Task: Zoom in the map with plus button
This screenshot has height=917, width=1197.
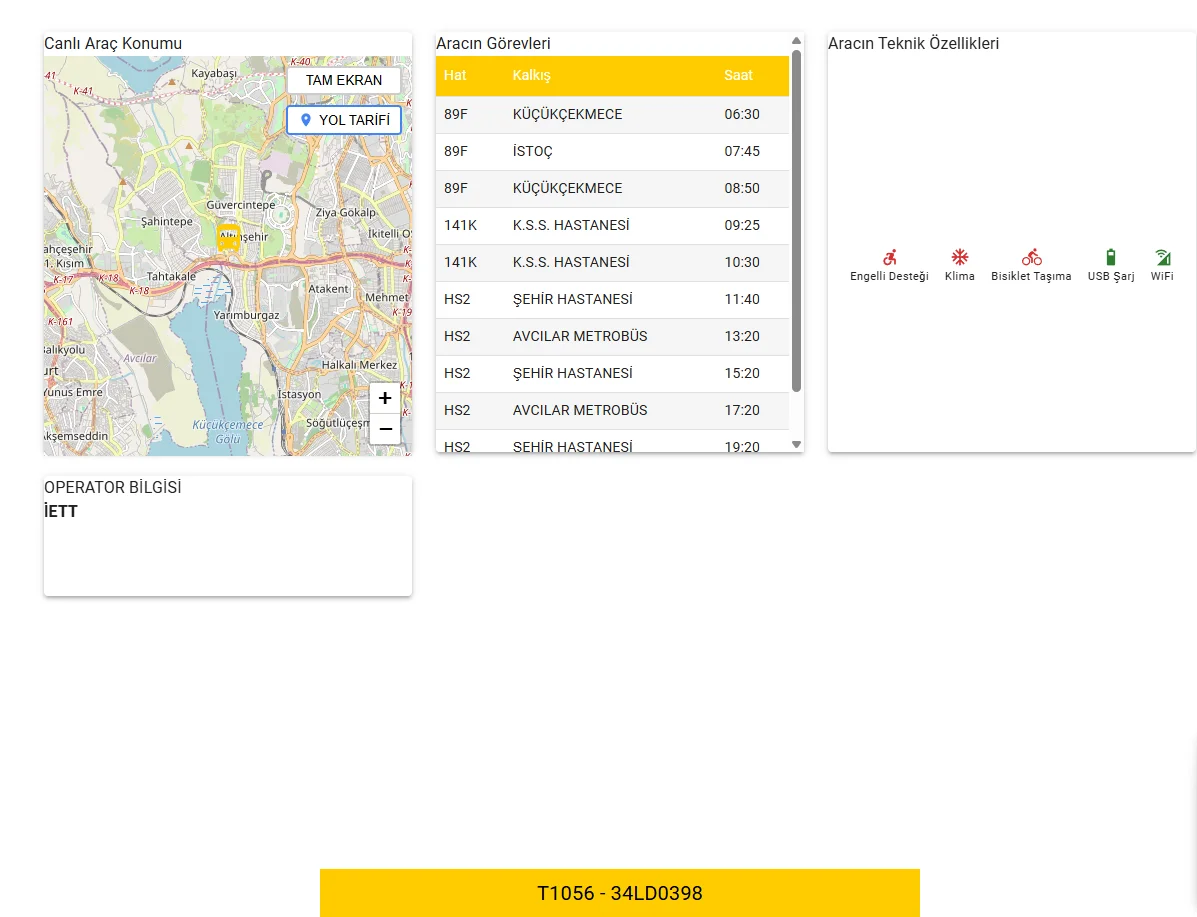Action: click(x=385, y=398)
